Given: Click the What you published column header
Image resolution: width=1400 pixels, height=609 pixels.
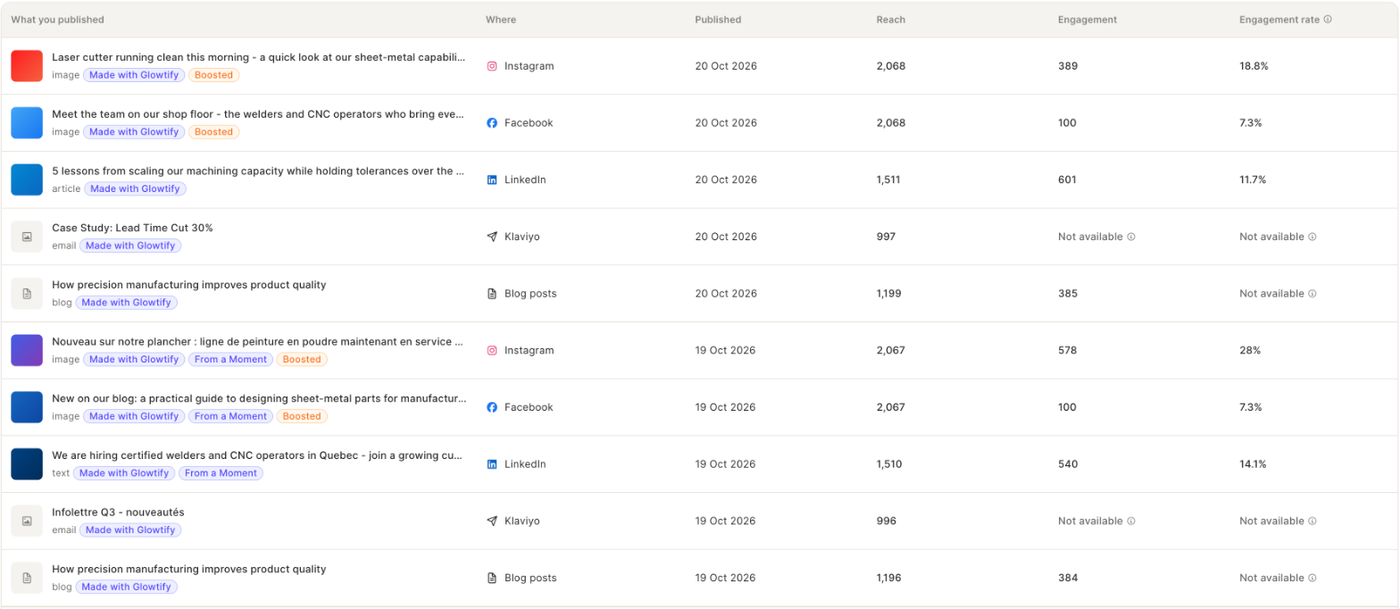Looking at the screenshot, I should pyautogui.click(x=57, y=20).
